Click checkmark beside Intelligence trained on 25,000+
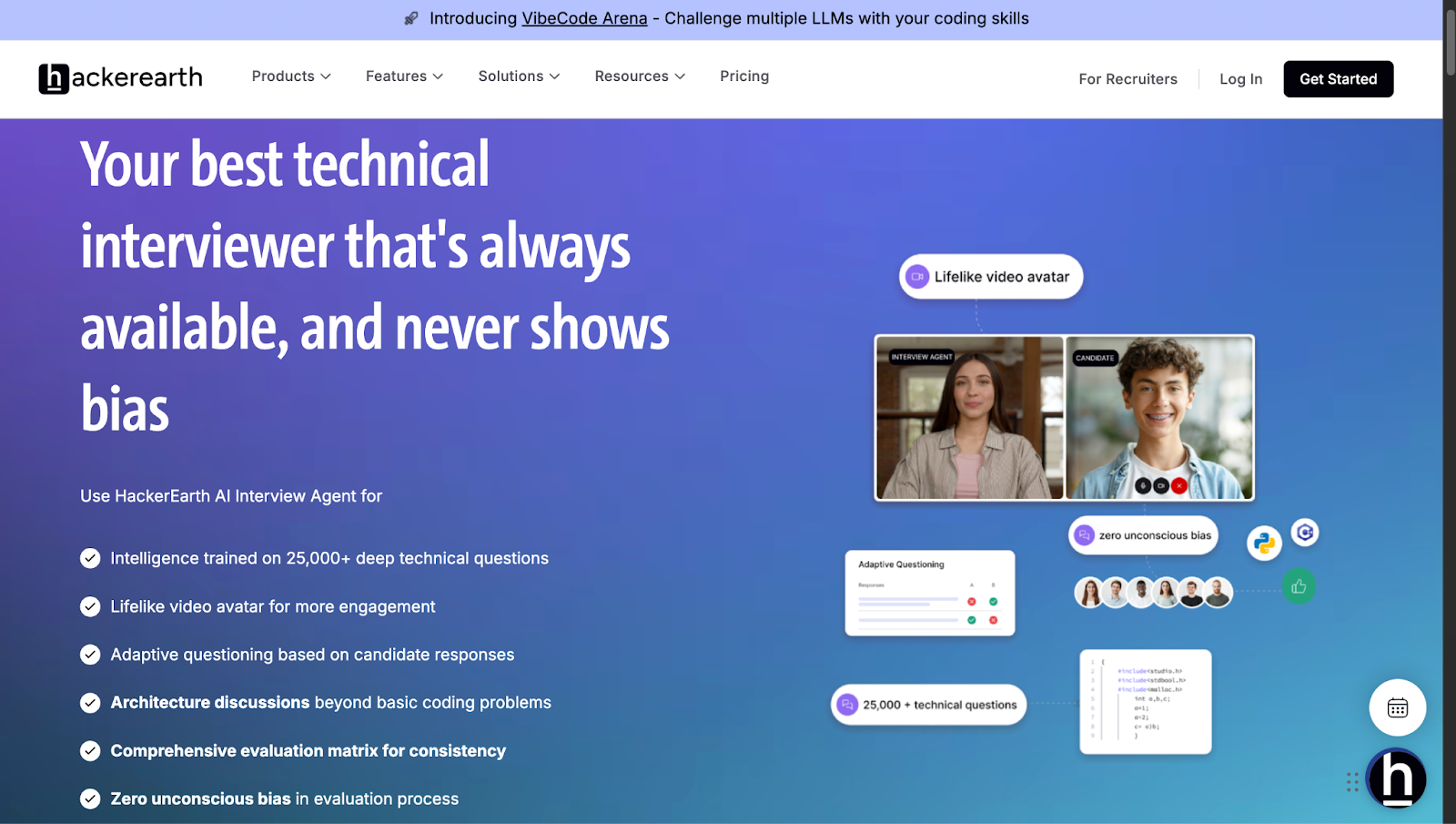 coord(90,558)
